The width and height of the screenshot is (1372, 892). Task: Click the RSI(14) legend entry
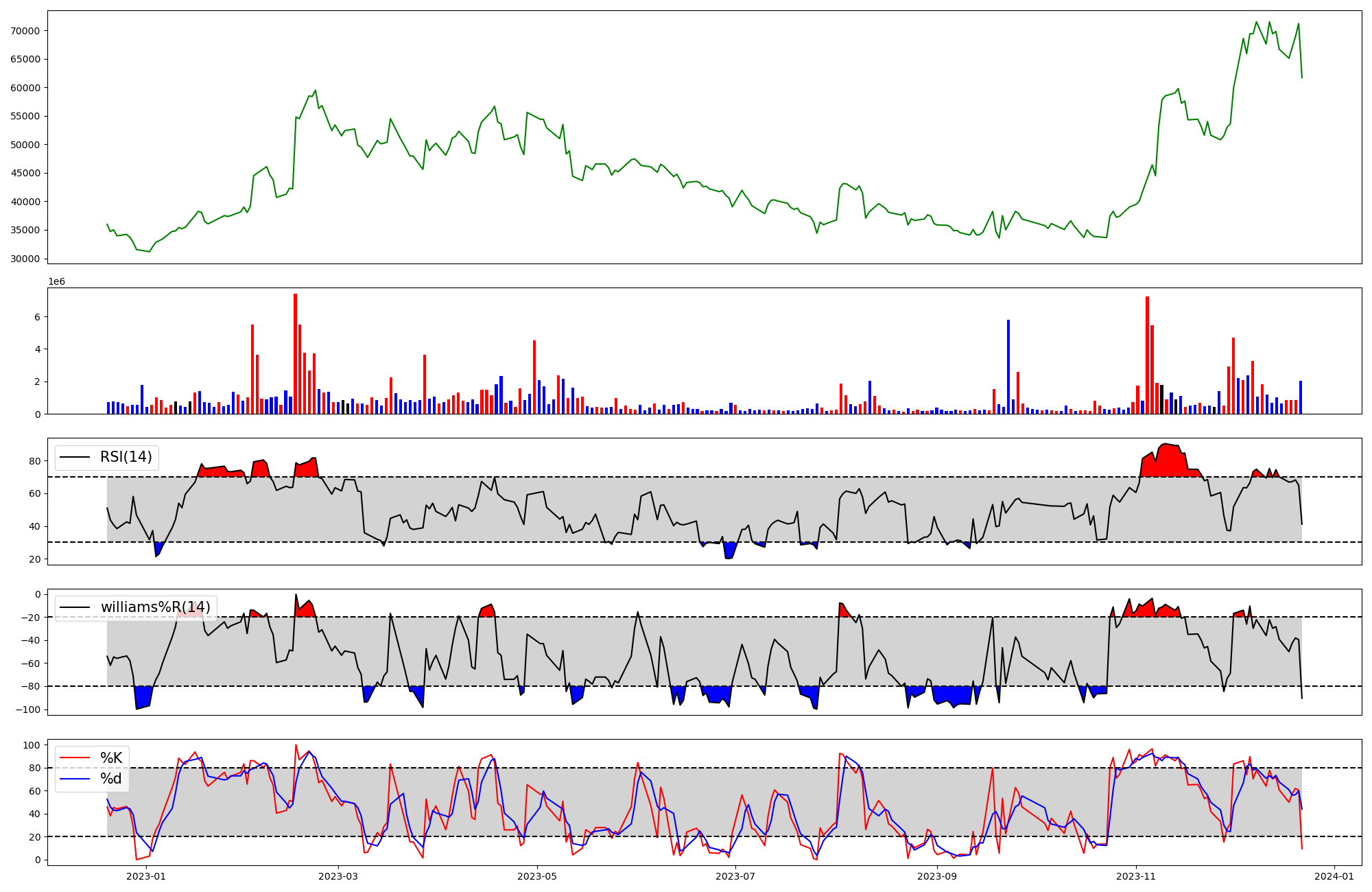pos(126,457)
